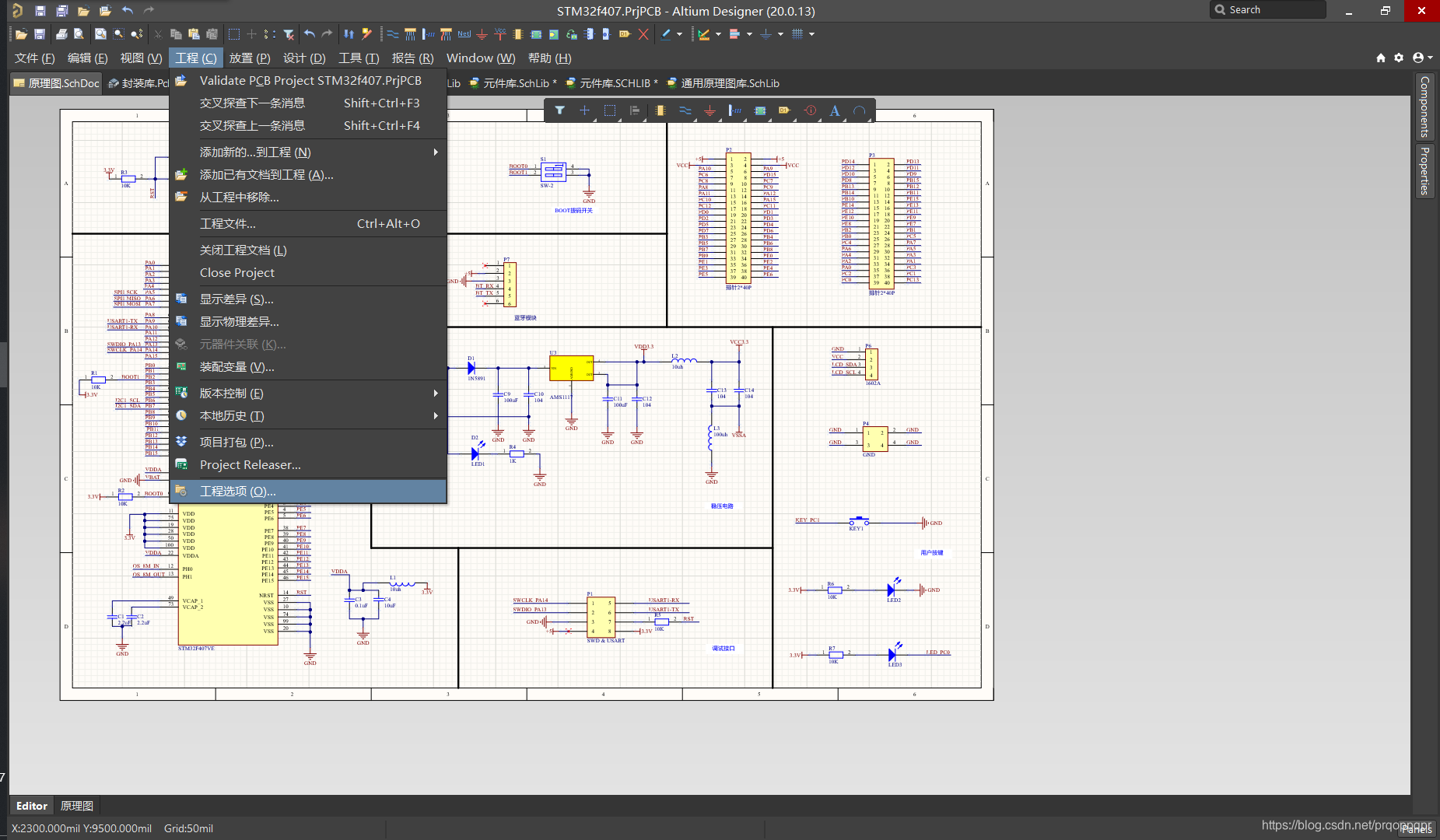This screenshot has width=1440, height=840.
Task: Click the Panels button in status bar
Action: point(1416,829)
